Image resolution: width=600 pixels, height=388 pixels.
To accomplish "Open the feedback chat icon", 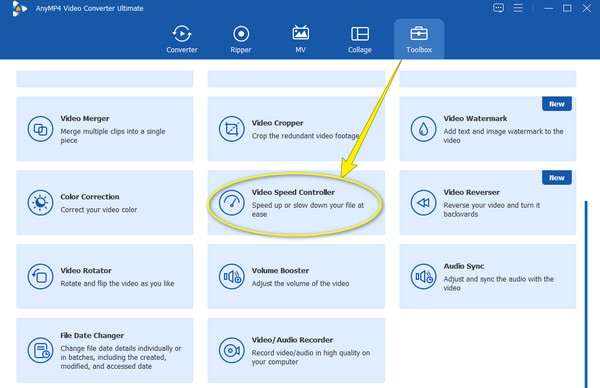I will coord(498,8).
